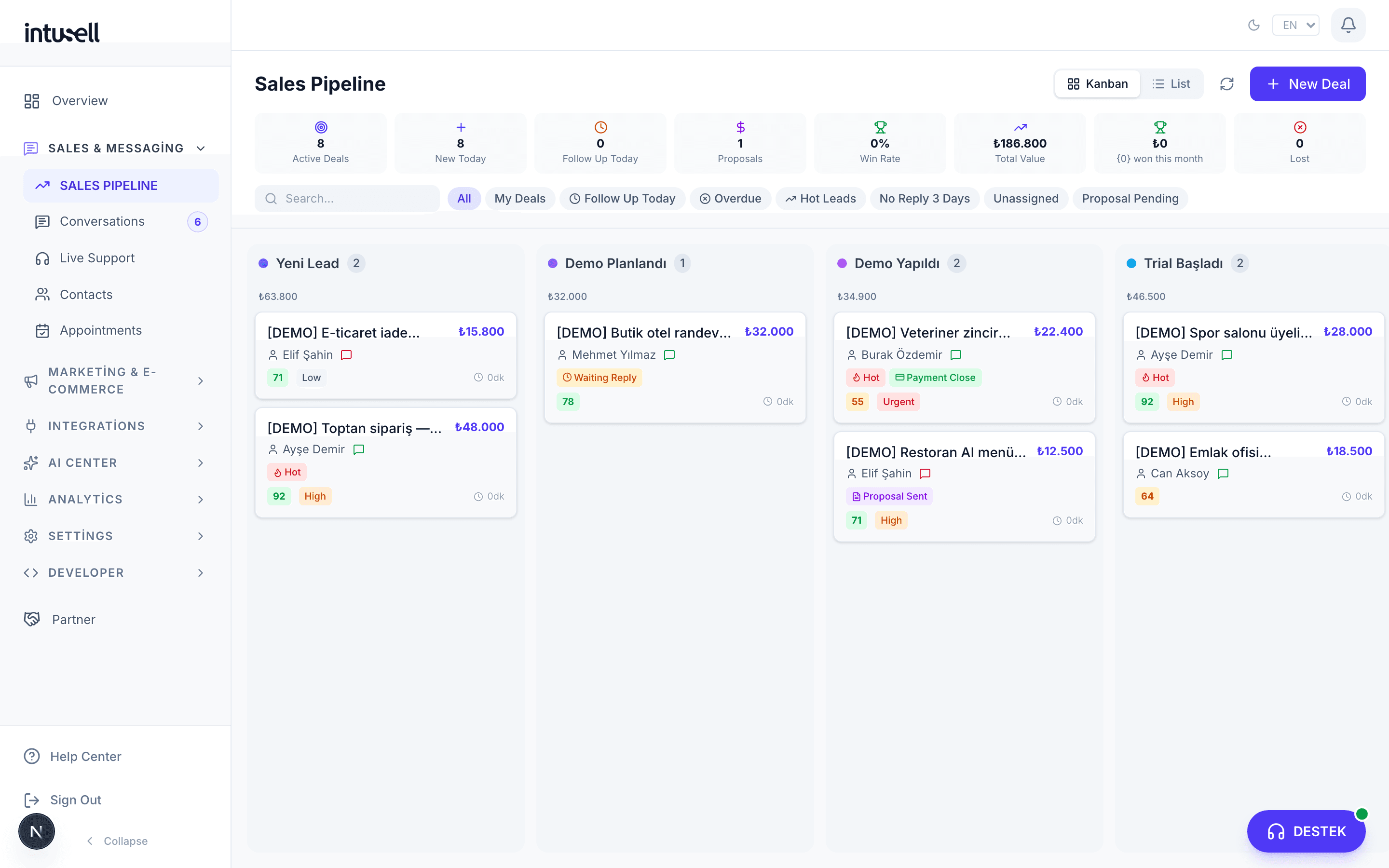The width and height of the screenshot is (1389, 868).
Task: Click the Contacts icon in sidebar
Action: pos(41,295)
